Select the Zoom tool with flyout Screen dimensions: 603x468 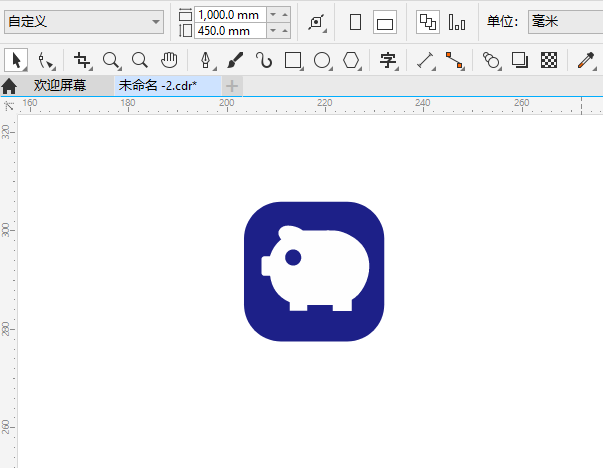tap(112, 61)
